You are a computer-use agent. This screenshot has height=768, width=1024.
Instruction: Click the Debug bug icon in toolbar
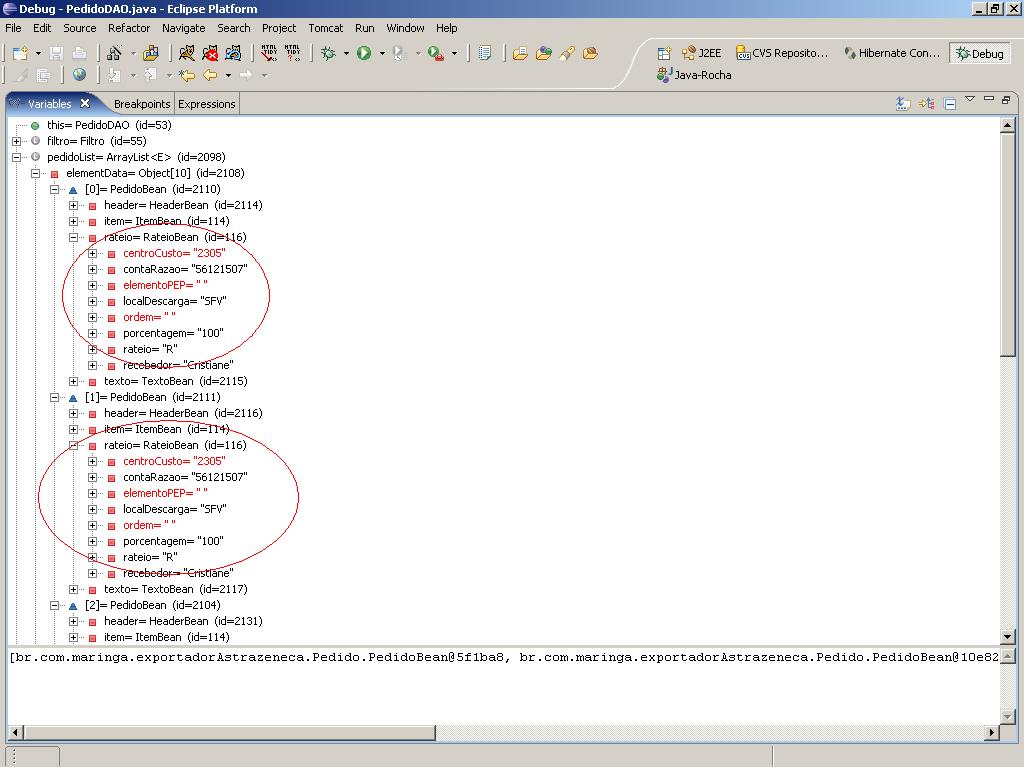[328, 53]
